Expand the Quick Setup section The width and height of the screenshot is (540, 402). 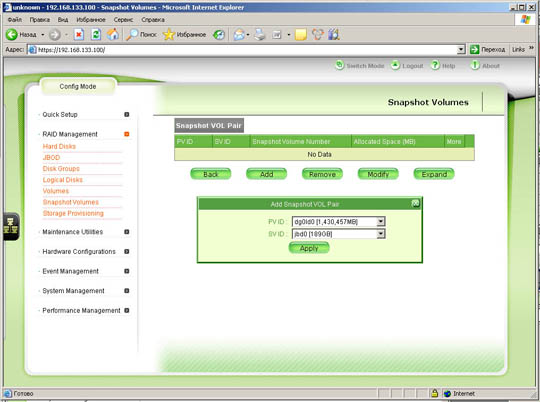pyautogui.click(x=127, y=114)
